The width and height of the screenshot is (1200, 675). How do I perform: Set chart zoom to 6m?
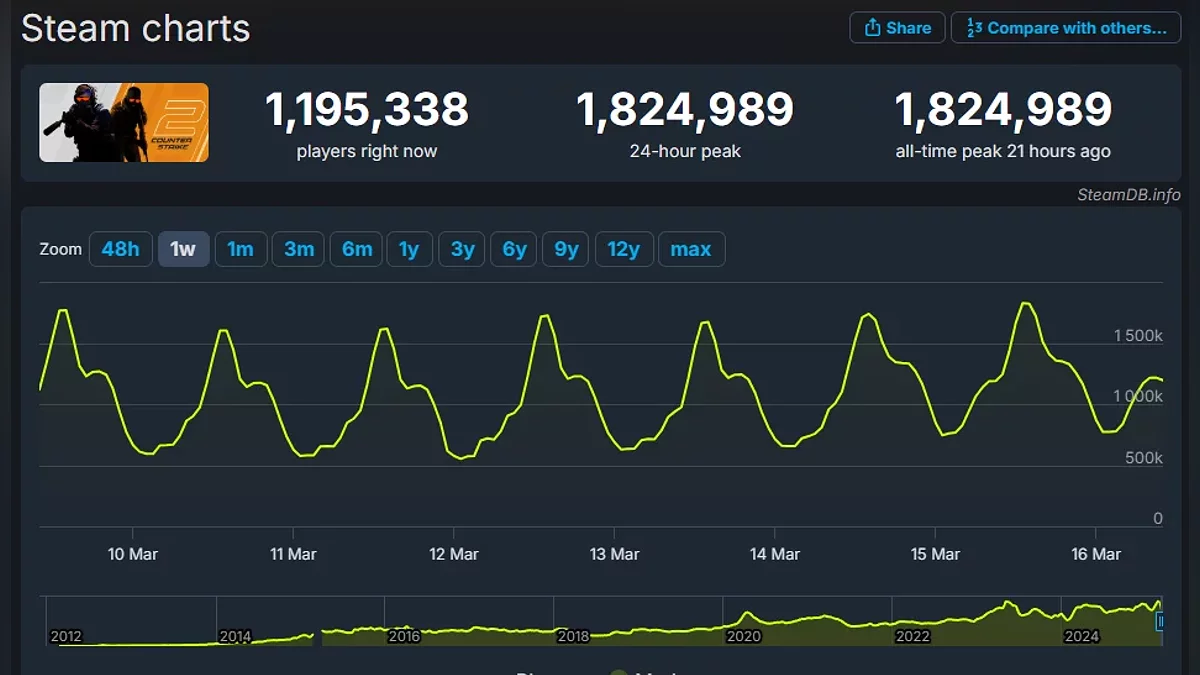point(357,249)
